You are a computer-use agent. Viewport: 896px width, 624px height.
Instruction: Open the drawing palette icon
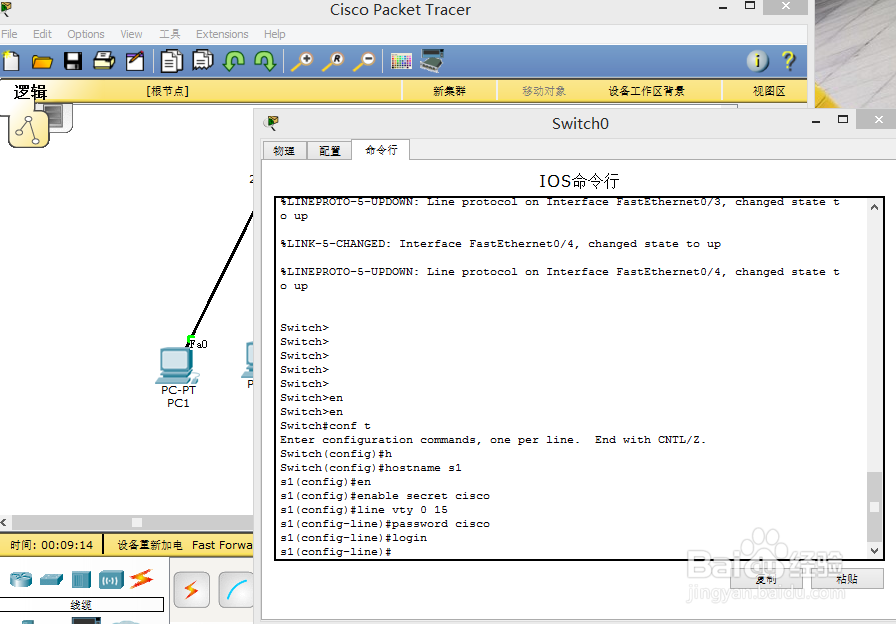tap(401, 61)
